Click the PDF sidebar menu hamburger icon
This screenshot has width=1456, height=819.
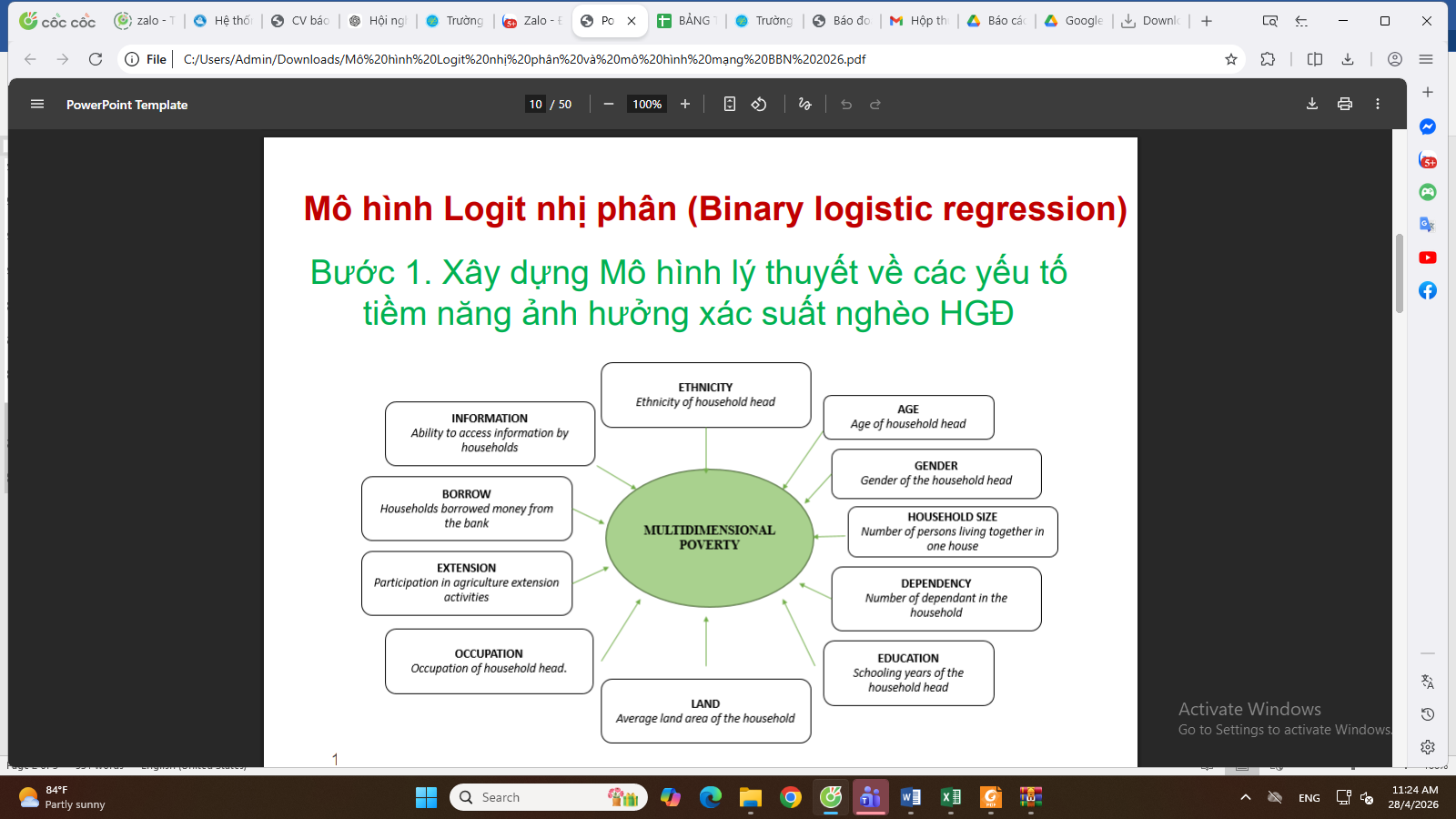[37, 105]
